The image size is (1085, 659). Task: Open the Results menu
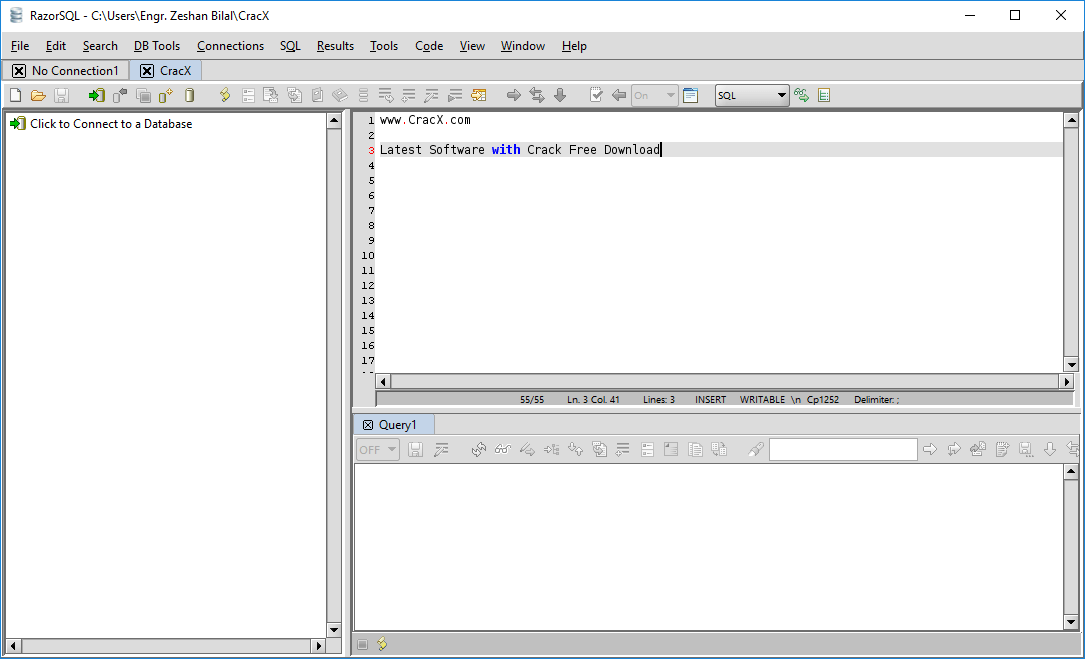click(335, 46)
